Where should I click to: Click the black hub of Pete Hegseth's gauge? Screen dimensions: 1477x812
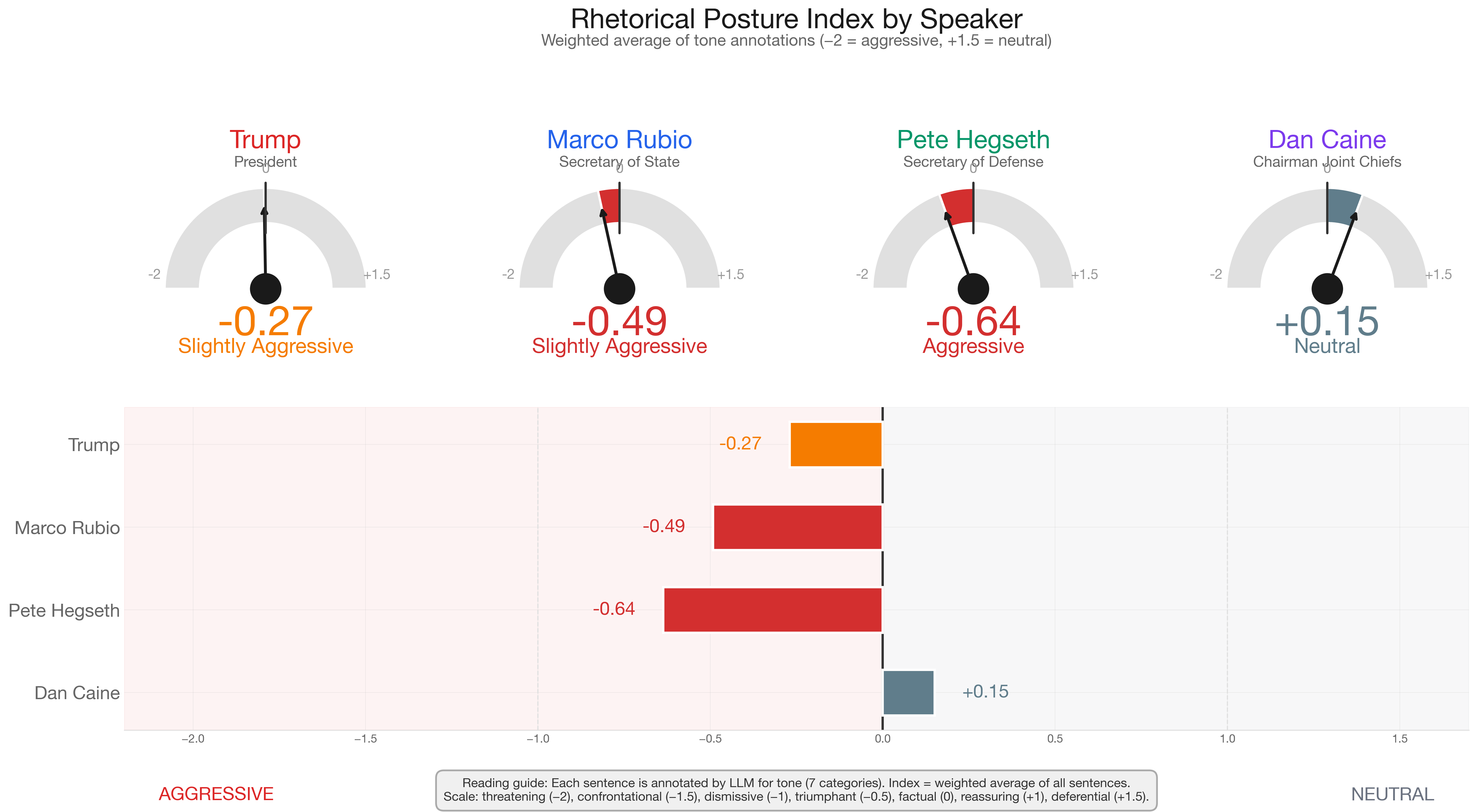pos(973,288)
